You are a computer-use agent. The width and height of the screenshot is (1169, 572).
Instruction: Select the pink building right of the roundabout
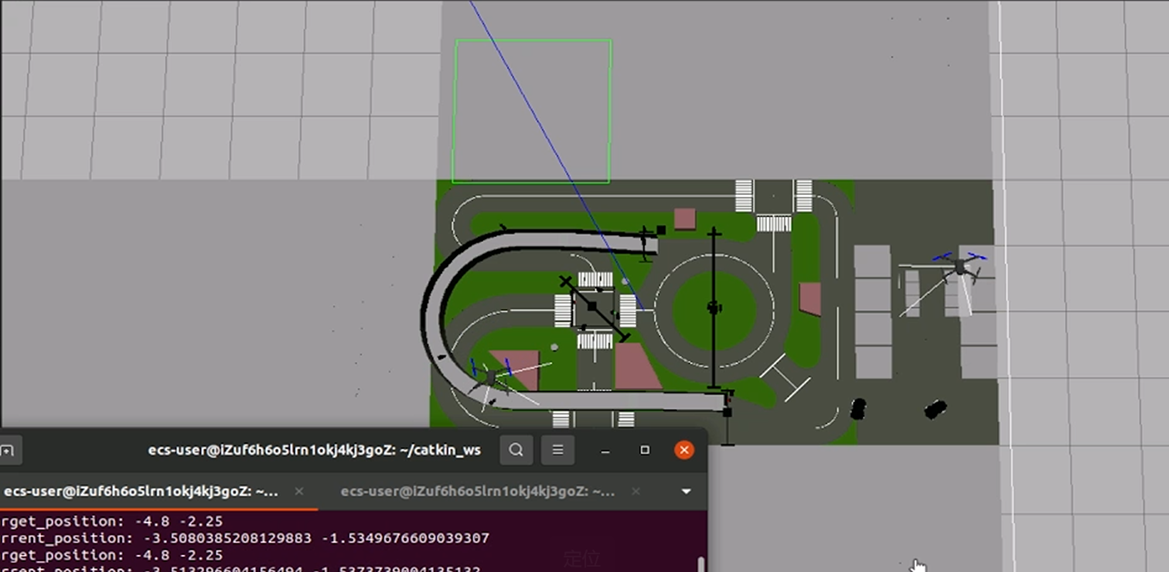[x=810, y=298]
